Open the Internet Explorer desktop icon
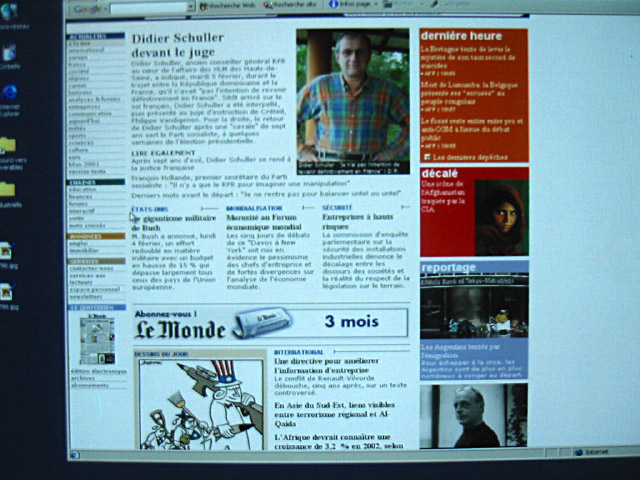The width and height of the screenshot is (640, 480). coord(9,93)
